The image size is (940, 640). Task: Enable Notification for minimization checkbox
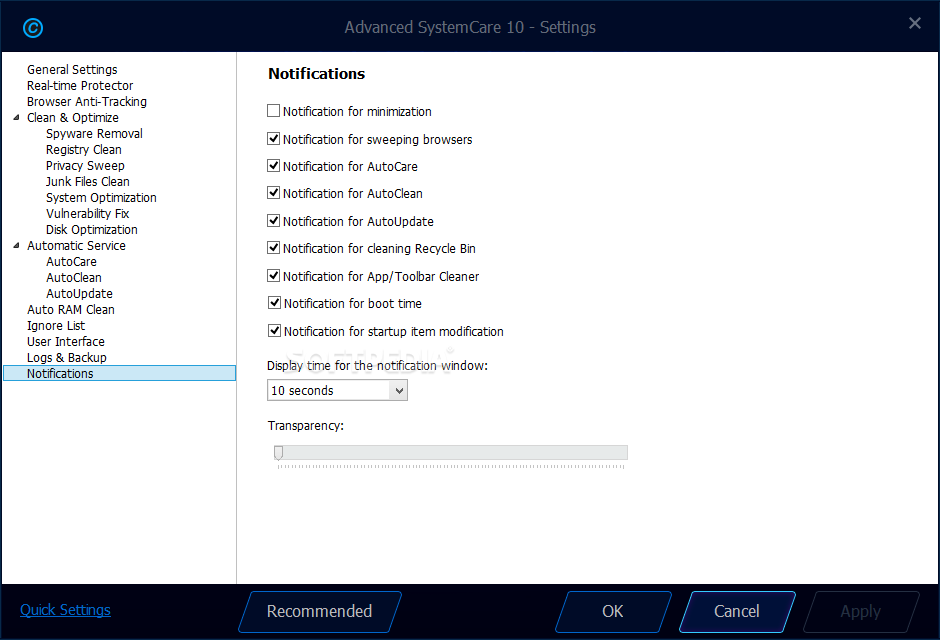tap(273, 111)
